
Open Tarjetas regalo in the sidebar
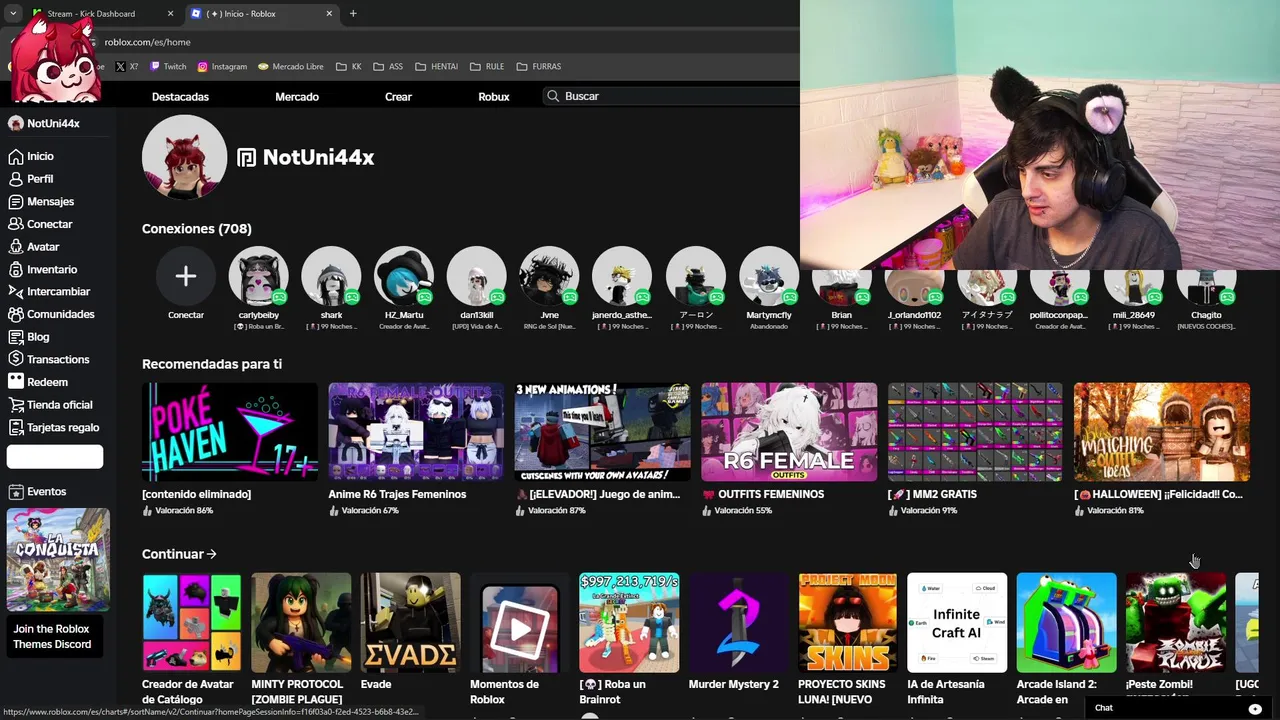(54, 427)
